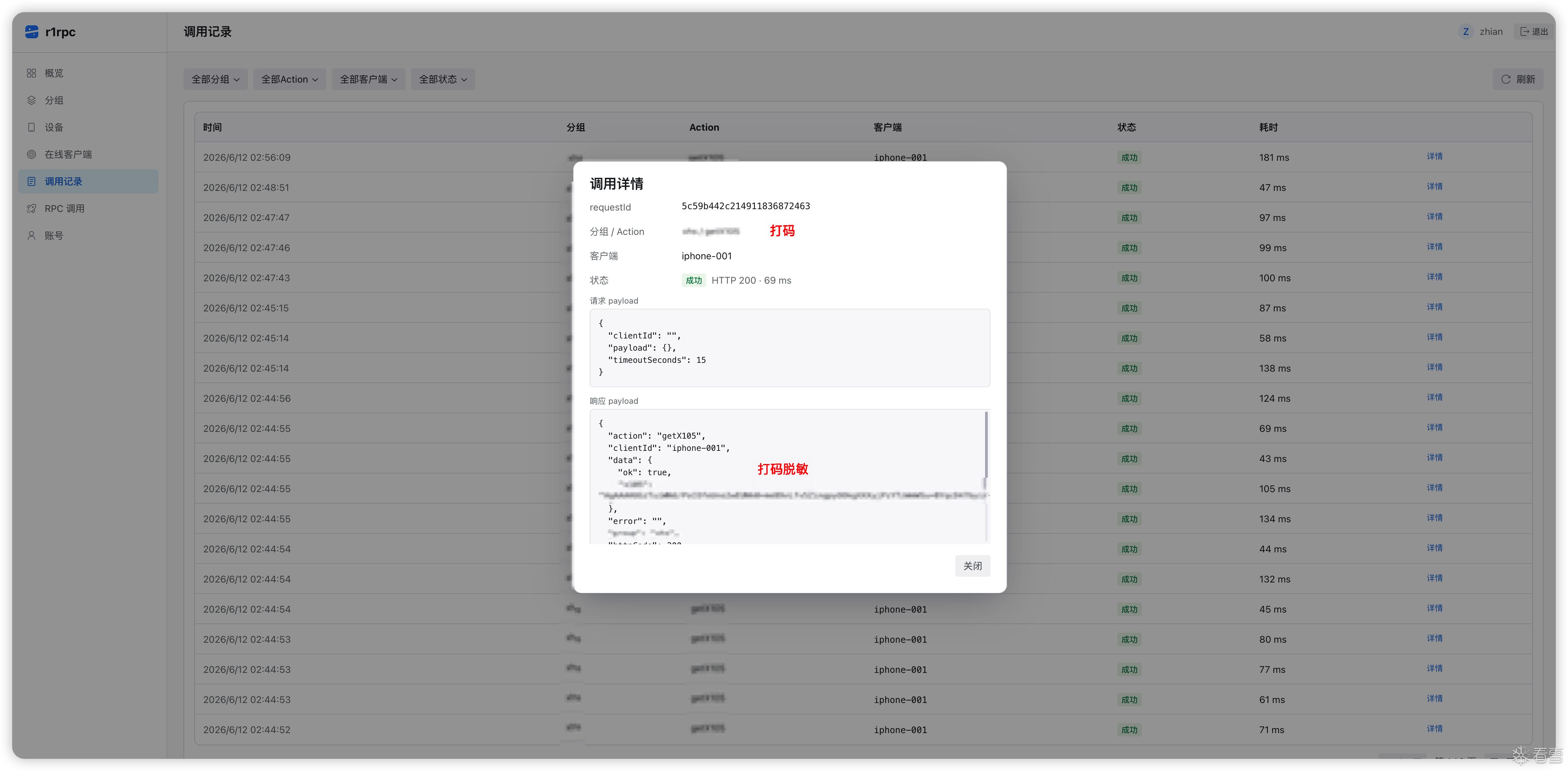1568x771 pixels.
Task: Click the 请求 payload code box
Action: (789, 348)
